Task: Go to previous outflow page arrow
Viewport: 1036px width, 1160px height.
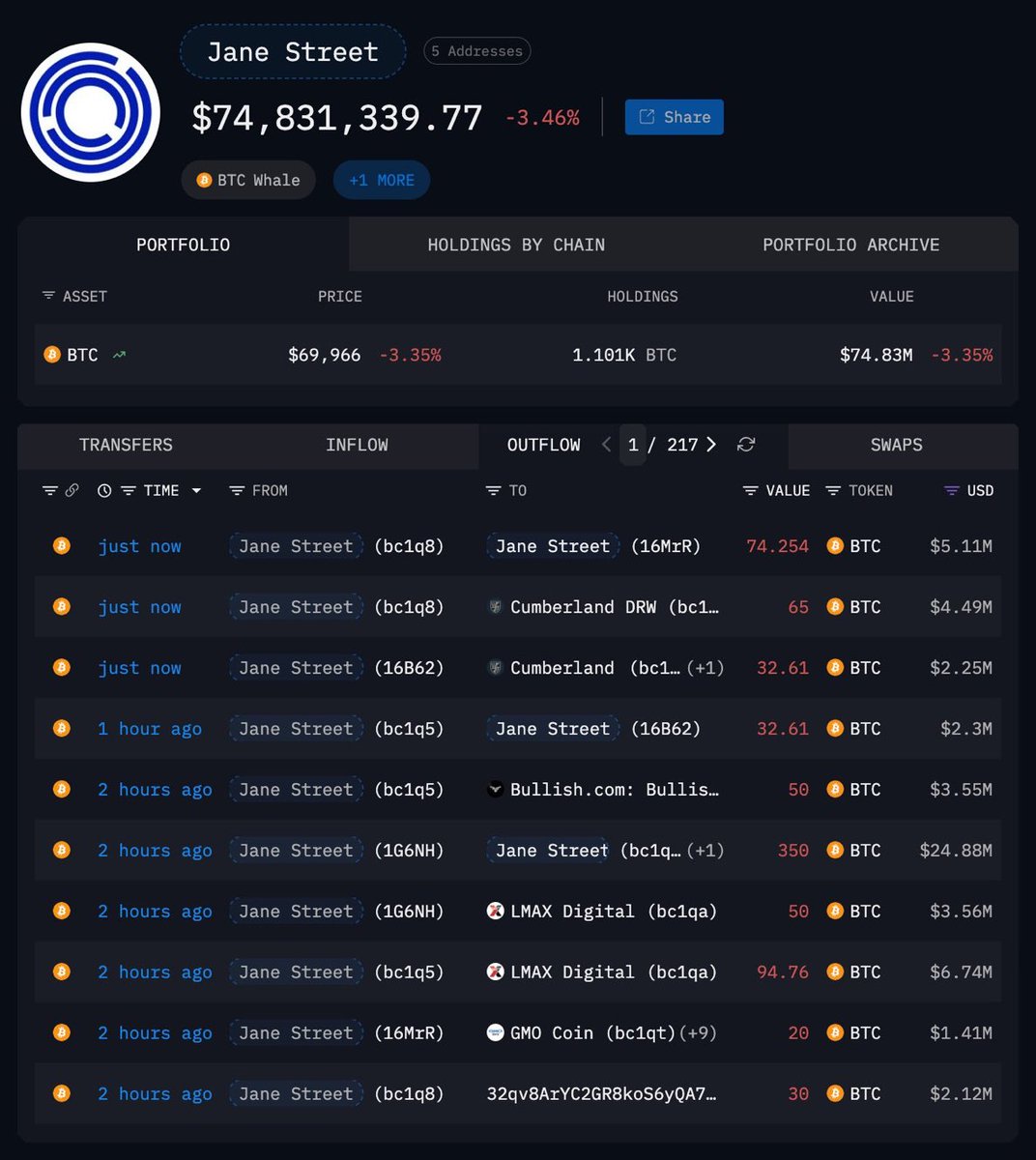Action: pyautogui.click(x=606, y=445)
